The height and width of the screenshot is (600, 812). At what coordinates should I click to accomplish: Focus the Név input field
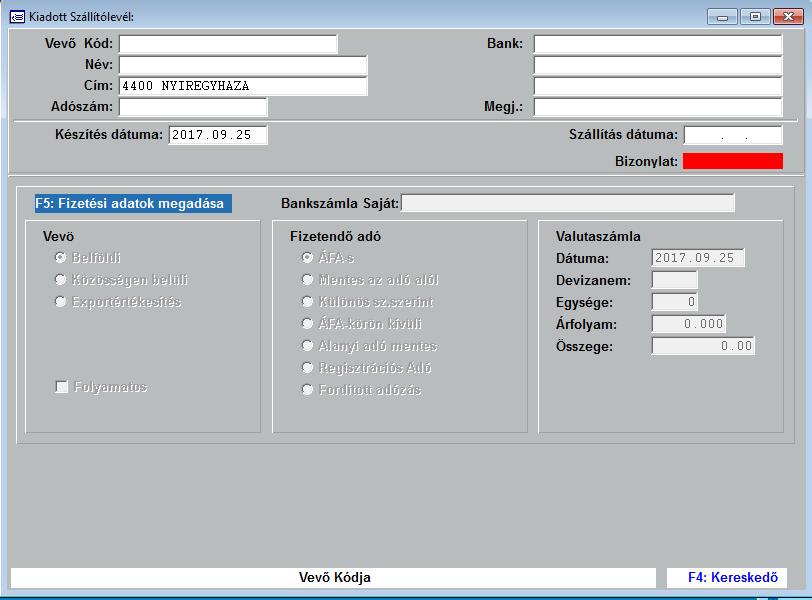pos(243,65)
